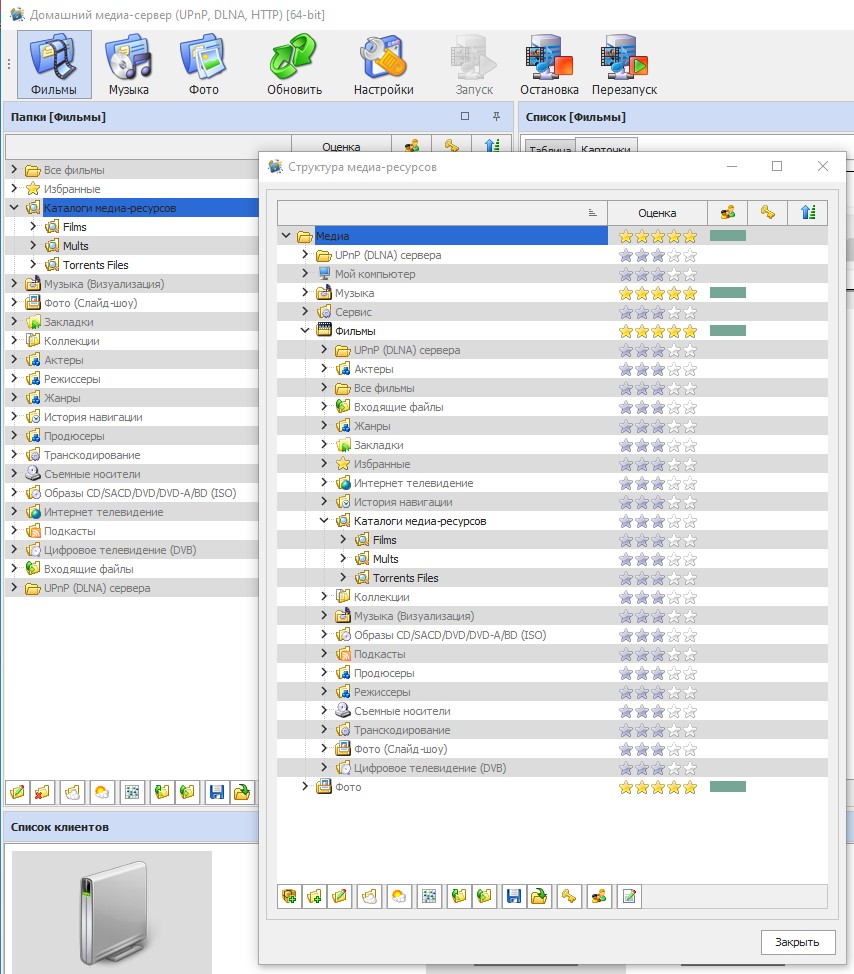Viewport: 854px width, 974px height.
Task: Collapse Каталоги медиа-ресурсов in the dialog tree
Action: click(x=325, y=521)
